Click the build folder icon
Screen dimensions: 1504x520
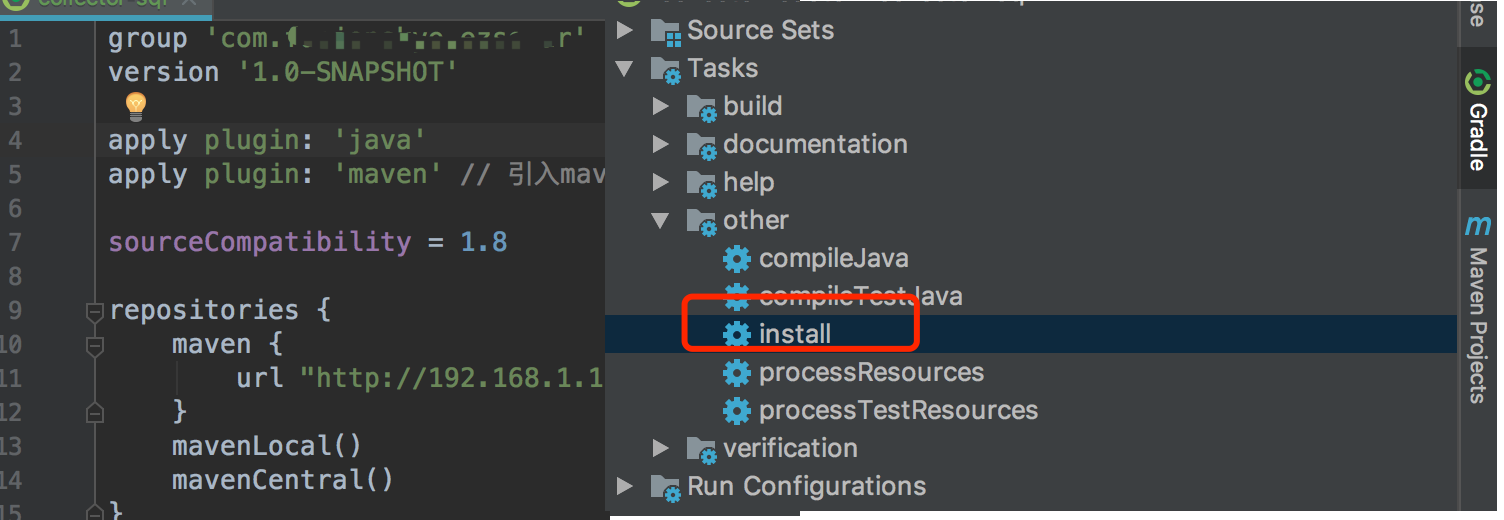(701, 107)
